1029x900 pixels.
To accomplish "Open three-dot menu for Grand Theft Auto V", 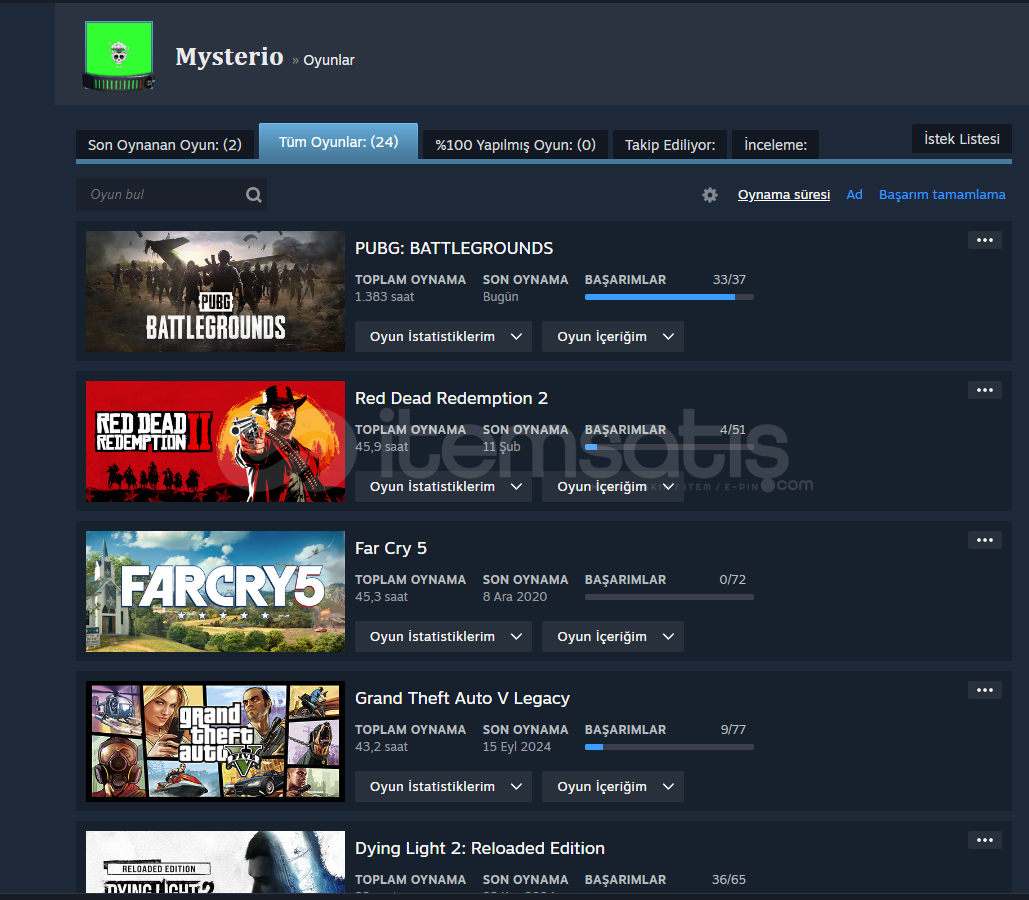I will [984, 690].
